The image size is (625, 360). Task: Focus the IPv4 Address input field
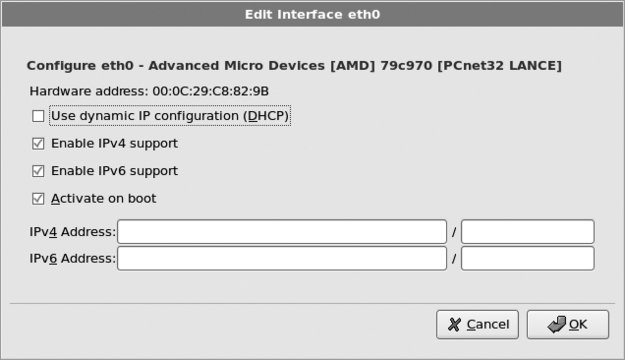[282, 232]
